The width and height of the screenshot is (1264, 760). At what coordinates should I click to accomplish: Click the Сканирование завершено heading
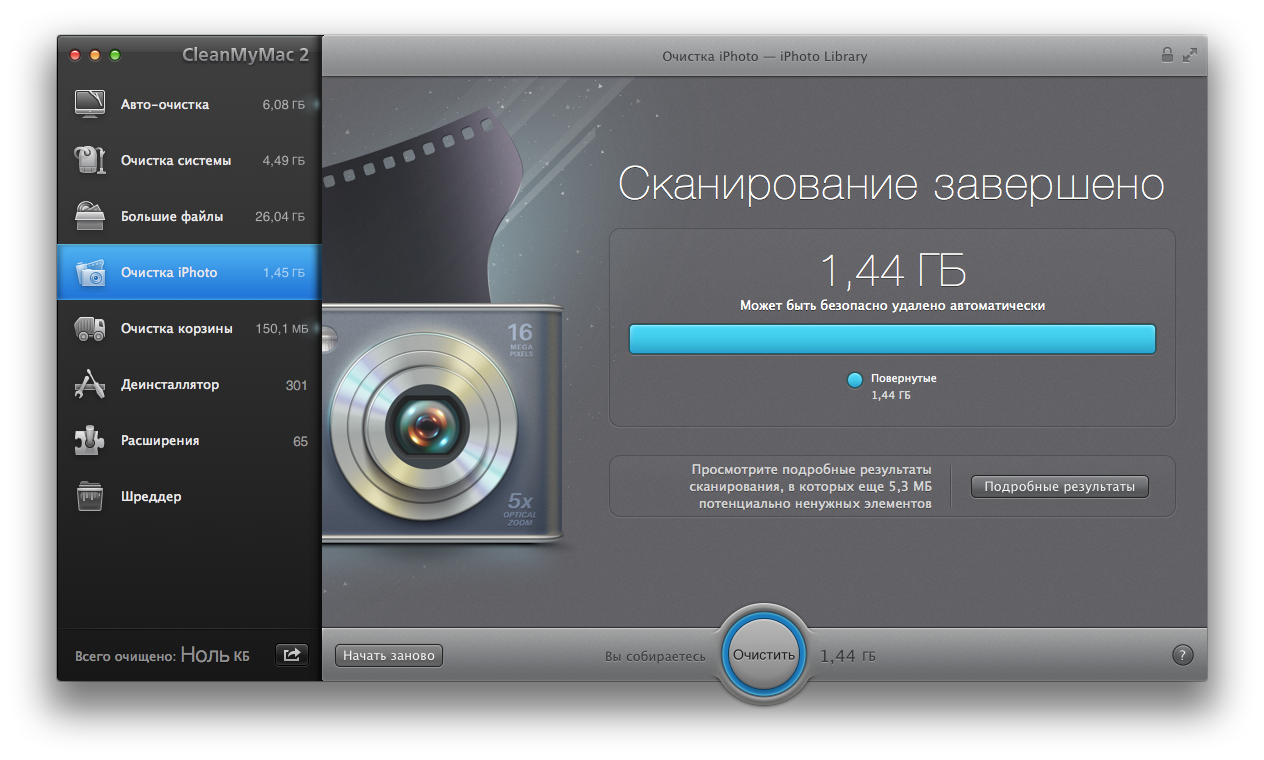(892, 185)
